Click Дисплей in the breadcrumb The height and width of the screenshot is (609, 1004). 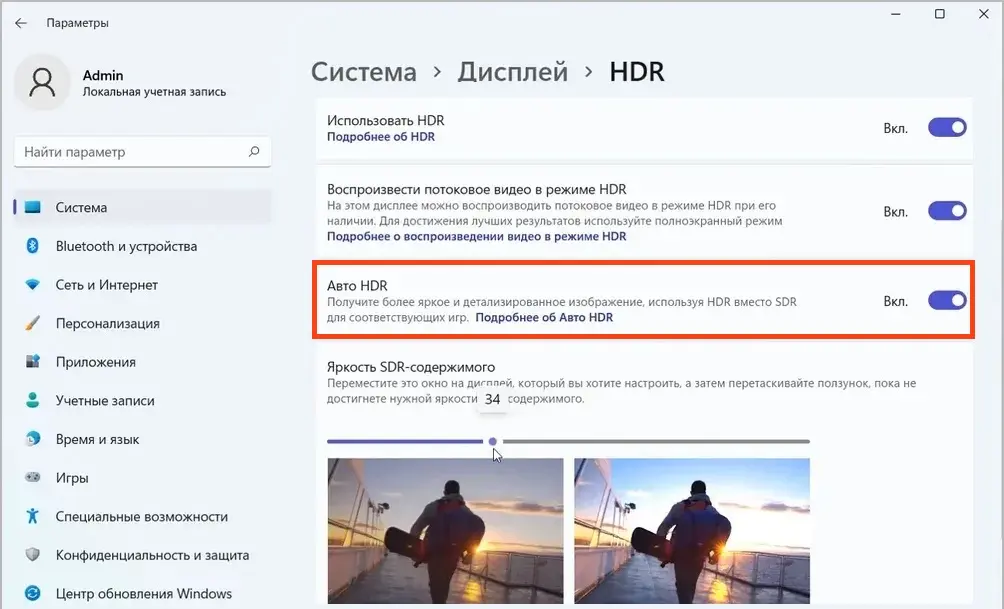pos(512,72)
